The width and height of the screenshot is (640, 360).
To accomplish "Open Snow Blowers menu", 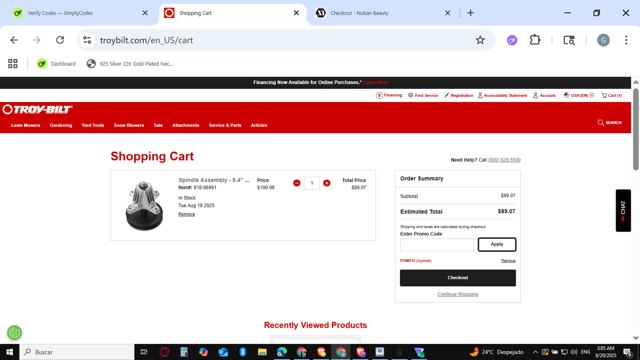I will [129, 125].
